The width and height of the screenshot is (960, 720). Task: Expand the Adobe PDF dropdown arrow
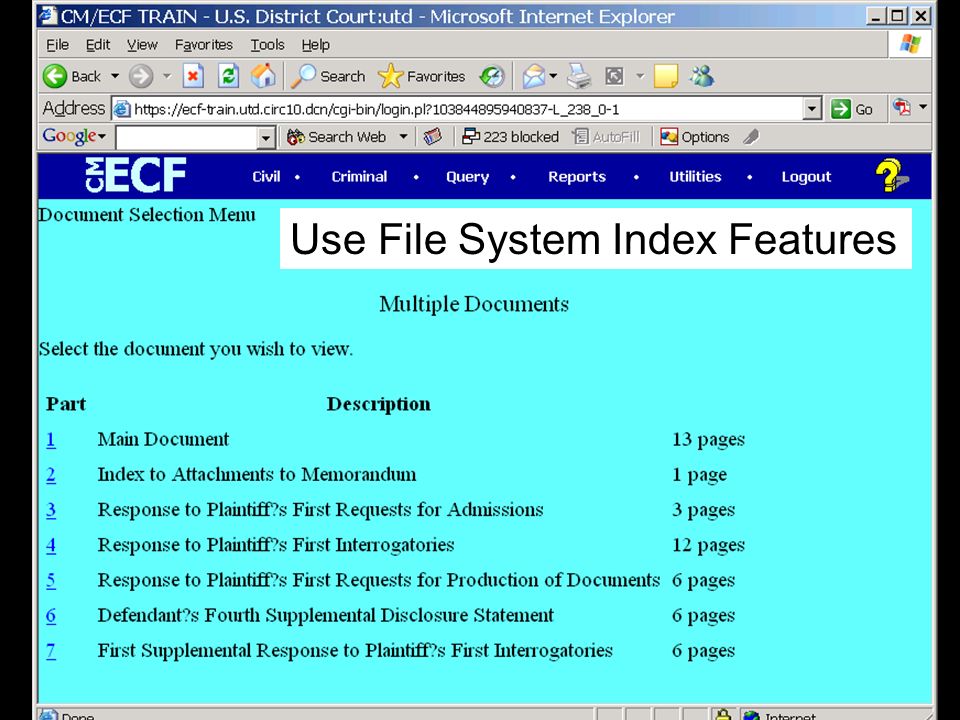point(923,107)
